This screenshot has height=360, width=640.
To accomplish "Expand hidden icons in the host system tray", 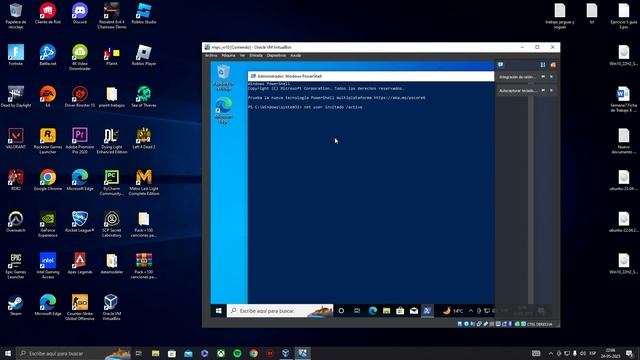I will [551, 353].
